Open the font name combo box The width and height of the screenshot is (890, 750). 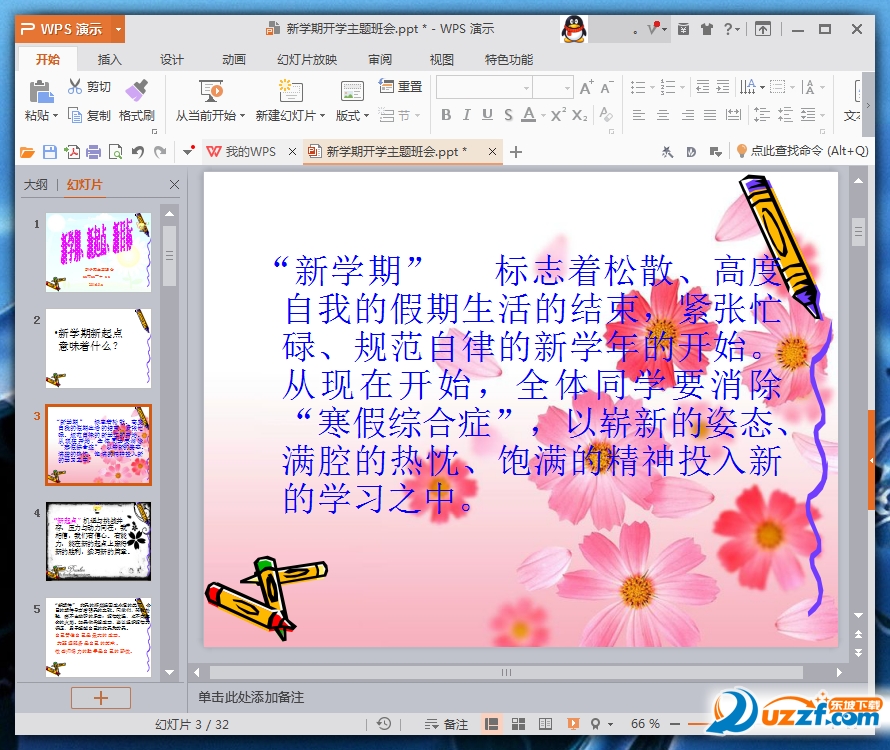(485, 88)
